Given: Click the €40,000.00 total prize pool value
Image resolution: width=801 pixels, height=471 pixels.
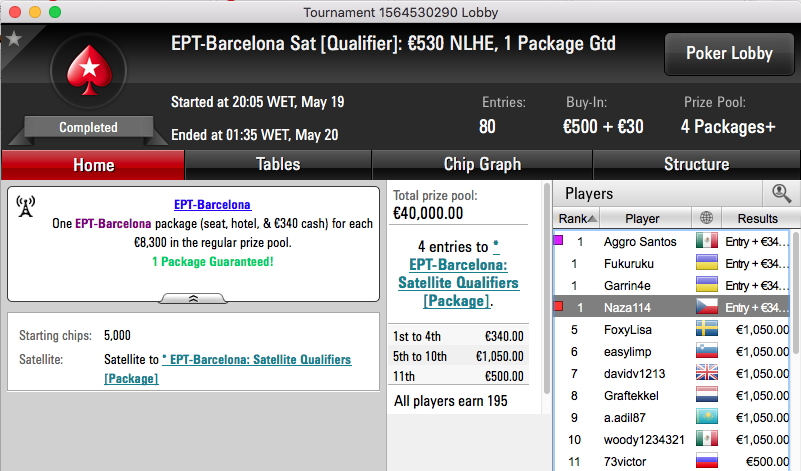Looking at the screenshot, I should (x=428, y=213).
